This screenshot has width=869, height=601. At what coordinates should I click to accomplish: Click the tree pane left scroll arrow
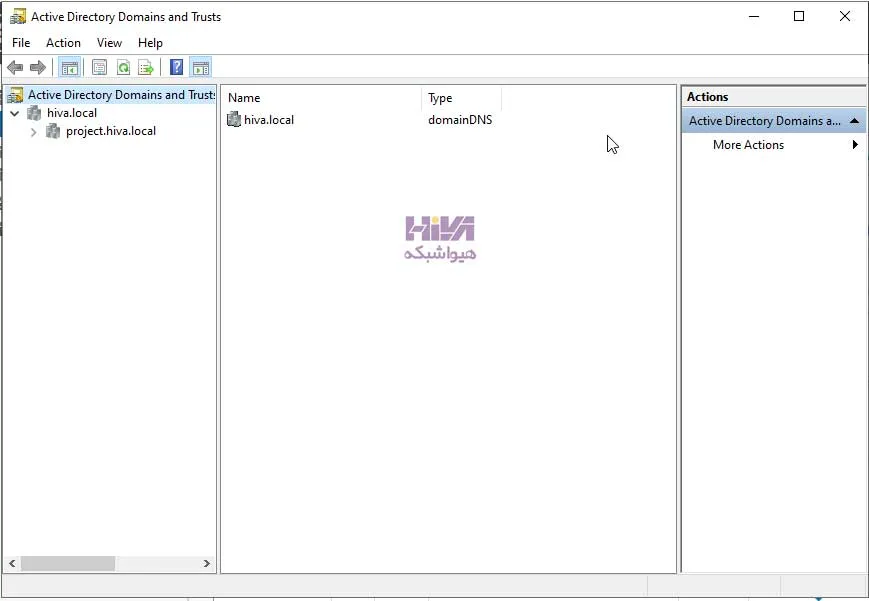12,563
